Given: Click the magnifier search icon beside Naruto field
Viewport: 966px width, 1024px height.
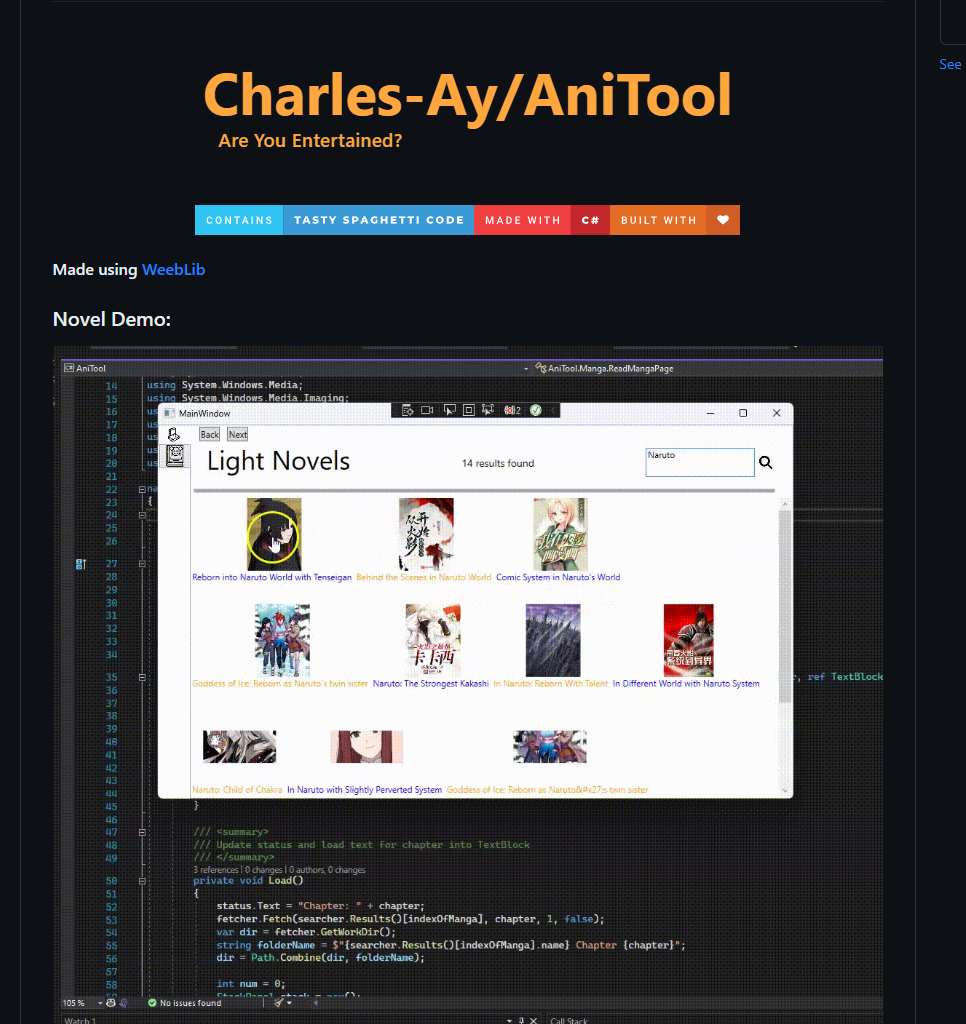Looking at the screenshot, I should click(766, 463).
